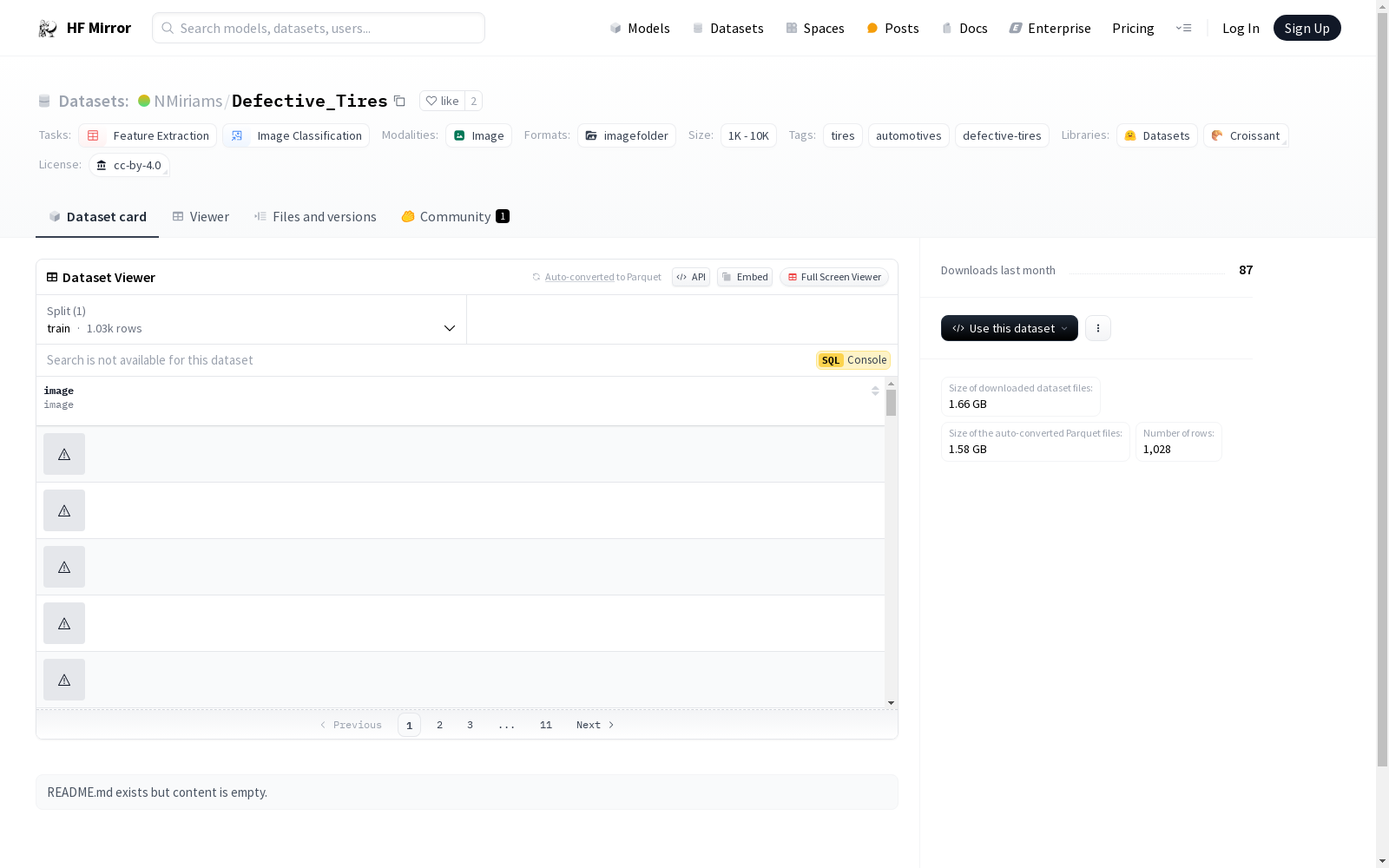The image size is (1389, 868).
Task: Click the first broken image thumbnail
Action: coord(64,454)
